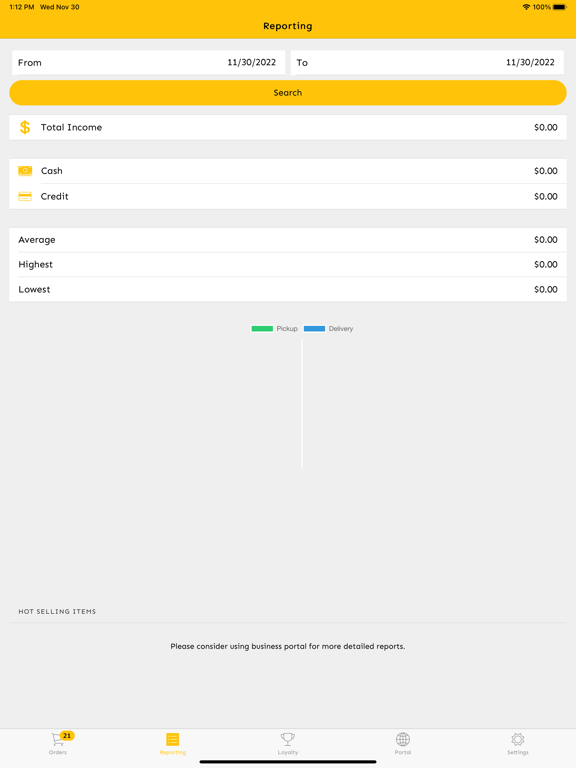Tap the Credit $0.00 value

point(546,196)
